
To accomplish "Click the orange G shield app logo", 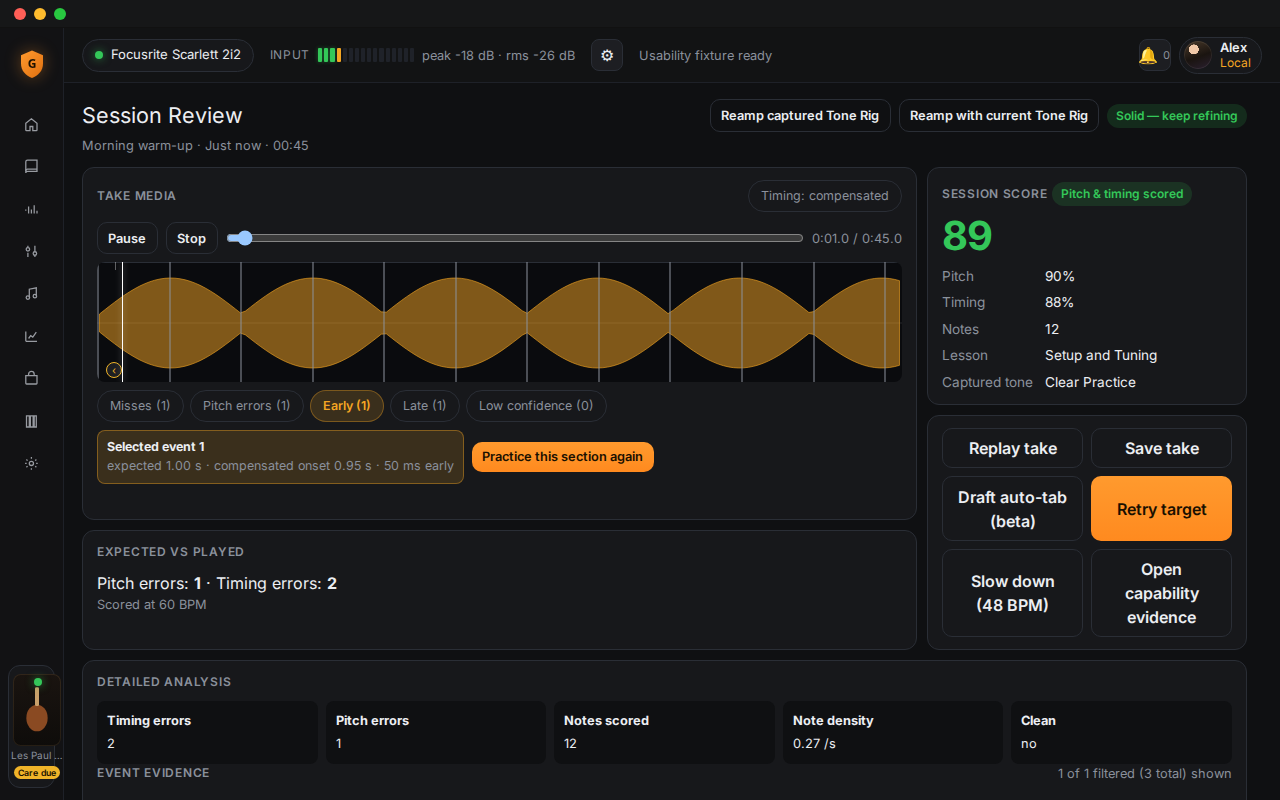I will tap(32, 64).
